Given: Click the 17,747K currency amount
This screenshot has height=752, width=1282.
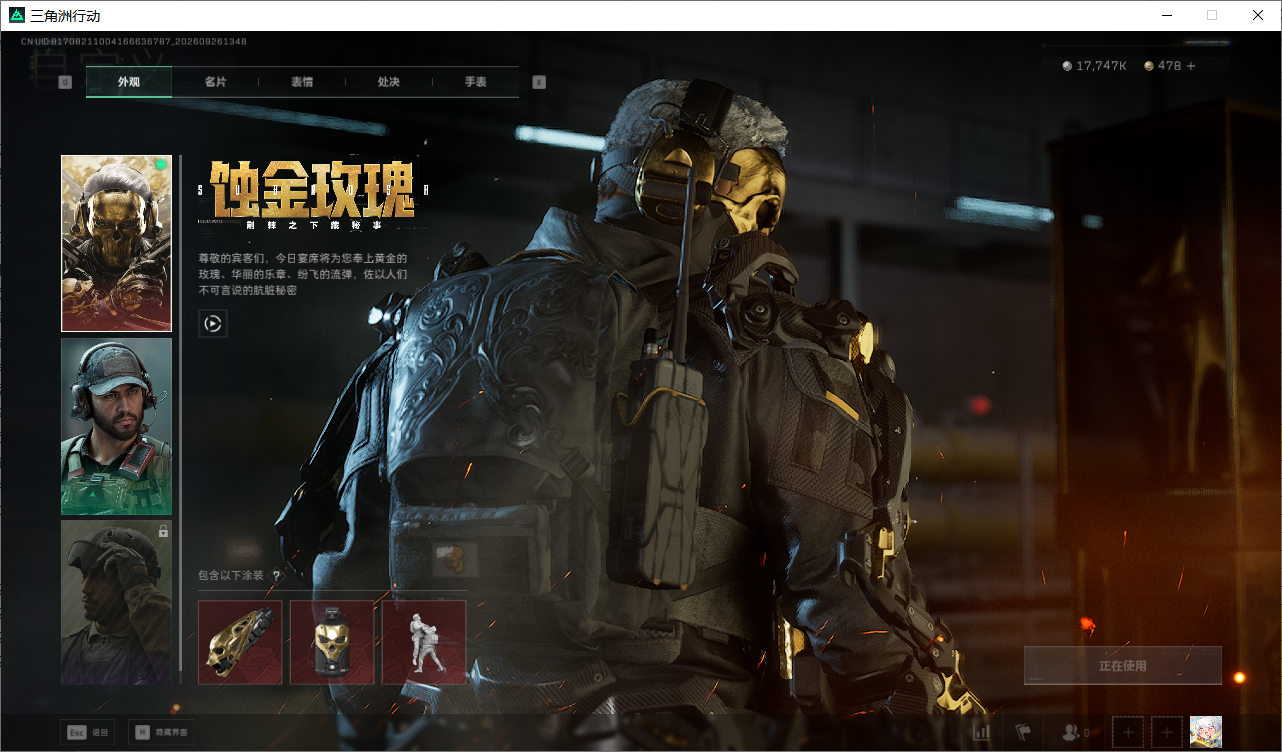Looking at the screenshot, I should (x=1101, y=66).
